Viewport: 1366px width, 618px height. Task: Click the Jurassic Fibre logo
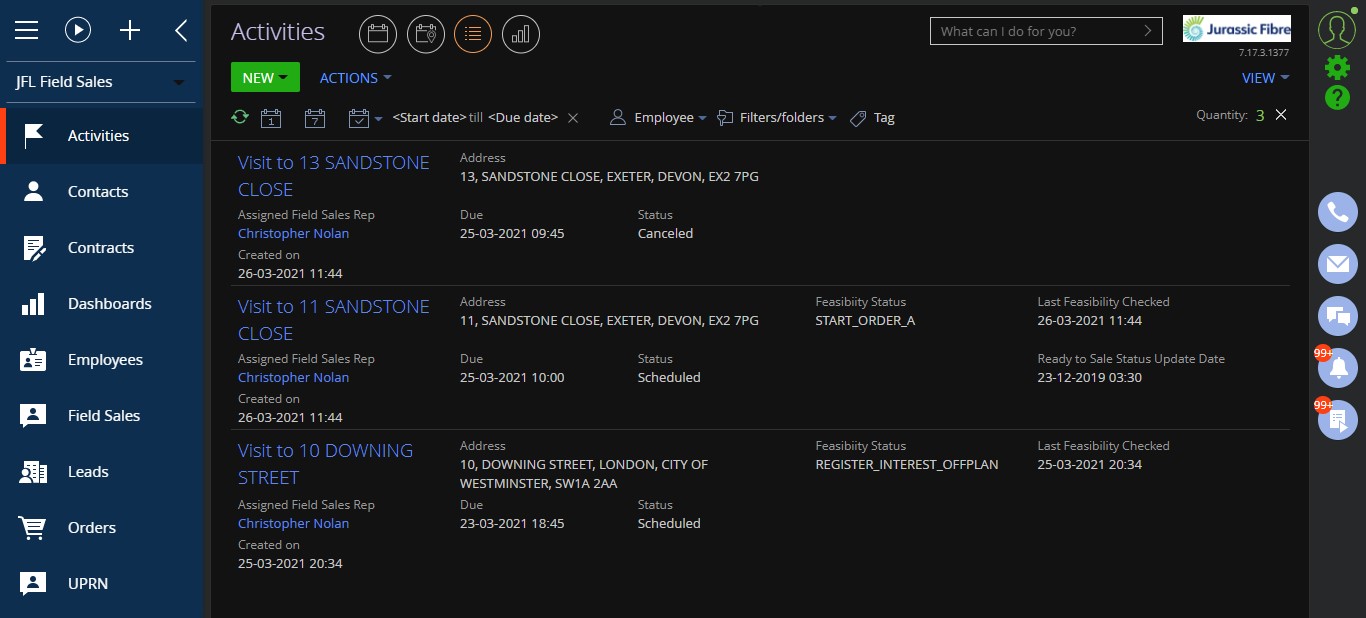point(1236,28)
